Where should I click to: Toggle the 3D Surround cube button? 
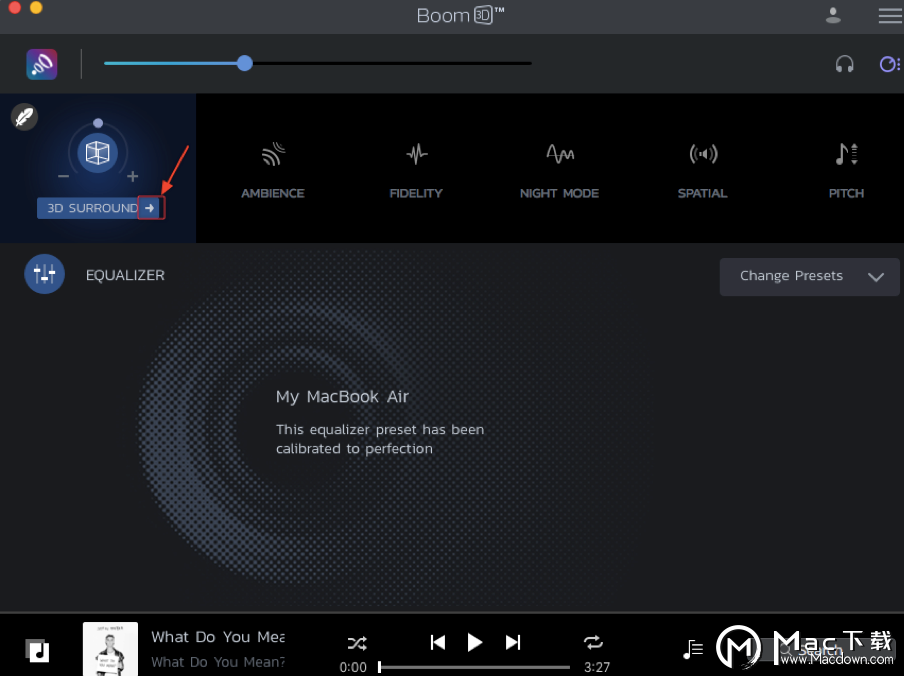tap(97, 153)
